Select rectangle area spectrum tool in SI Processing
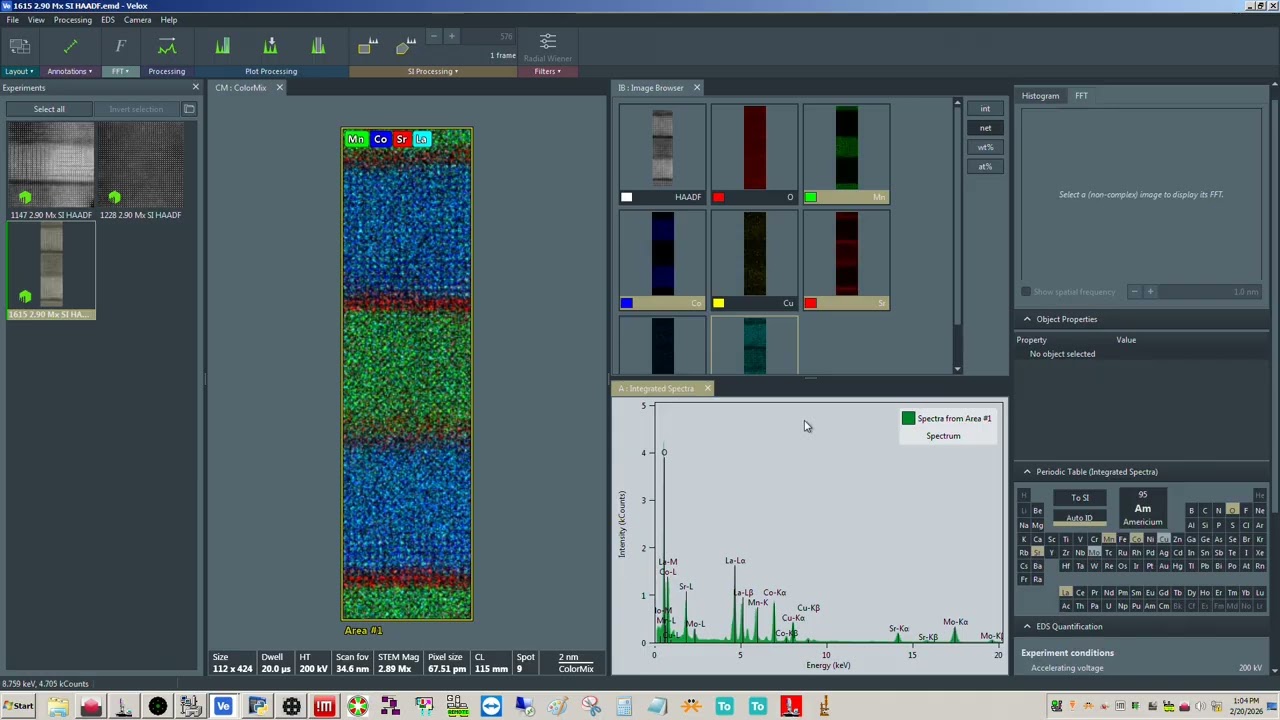The image size is (1280, 720). (367, 46)
